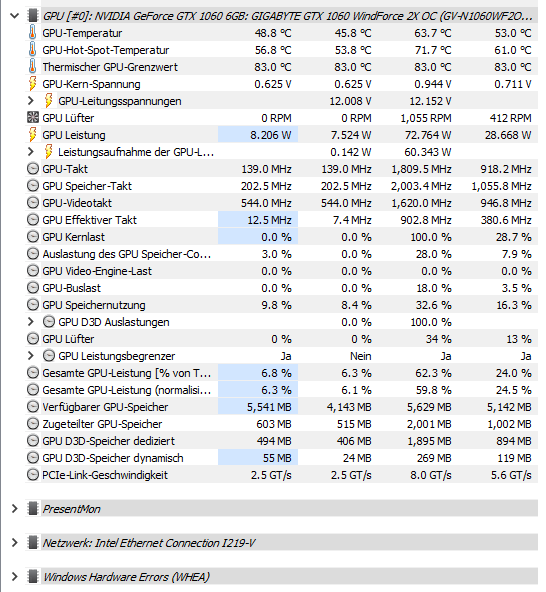Select the GPU-Temperatur row label
The height and width of the screenshot is (592, 546).
coord(82,33)
